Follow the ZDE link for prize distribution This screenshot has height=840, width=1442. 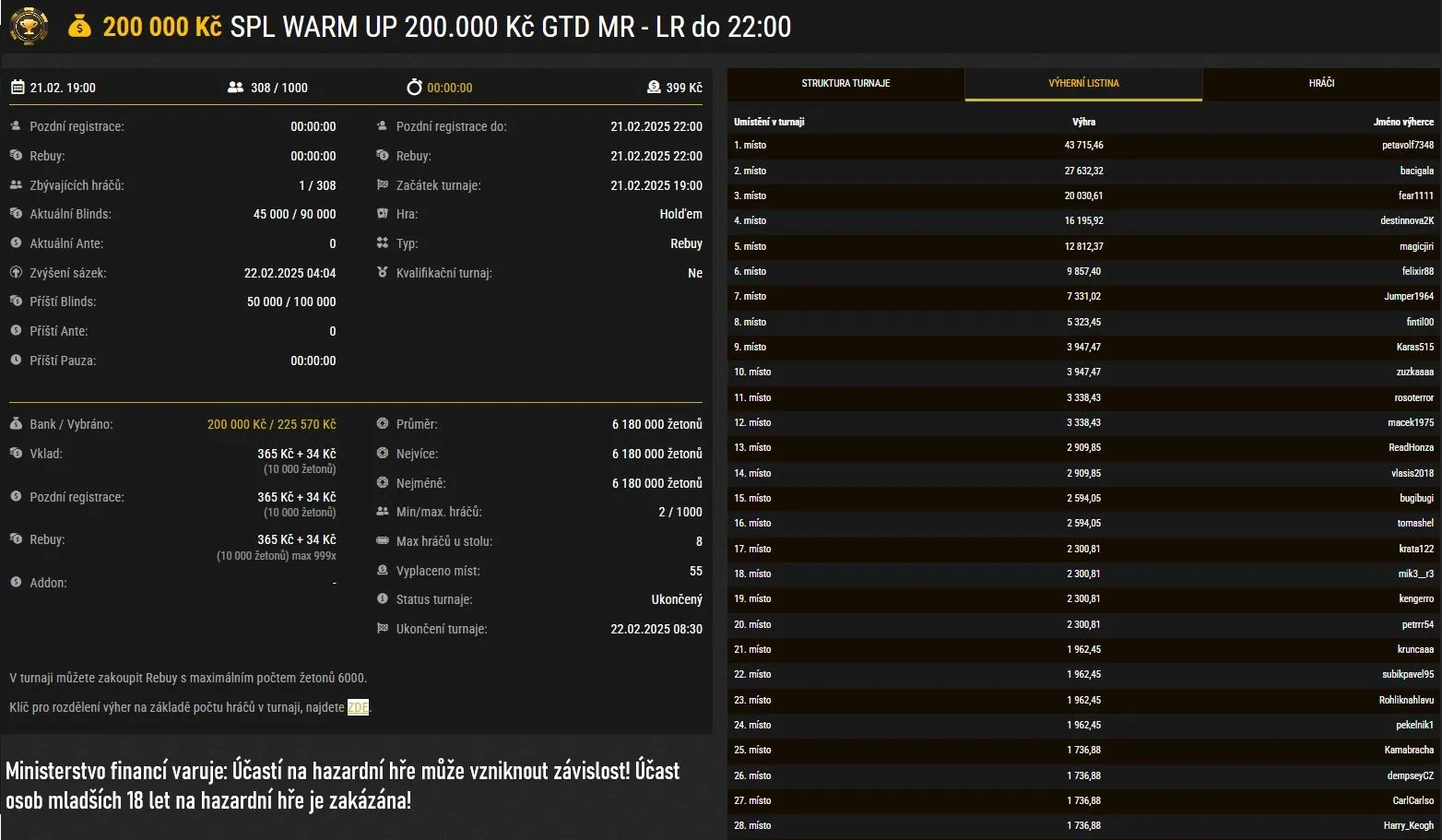358,707
